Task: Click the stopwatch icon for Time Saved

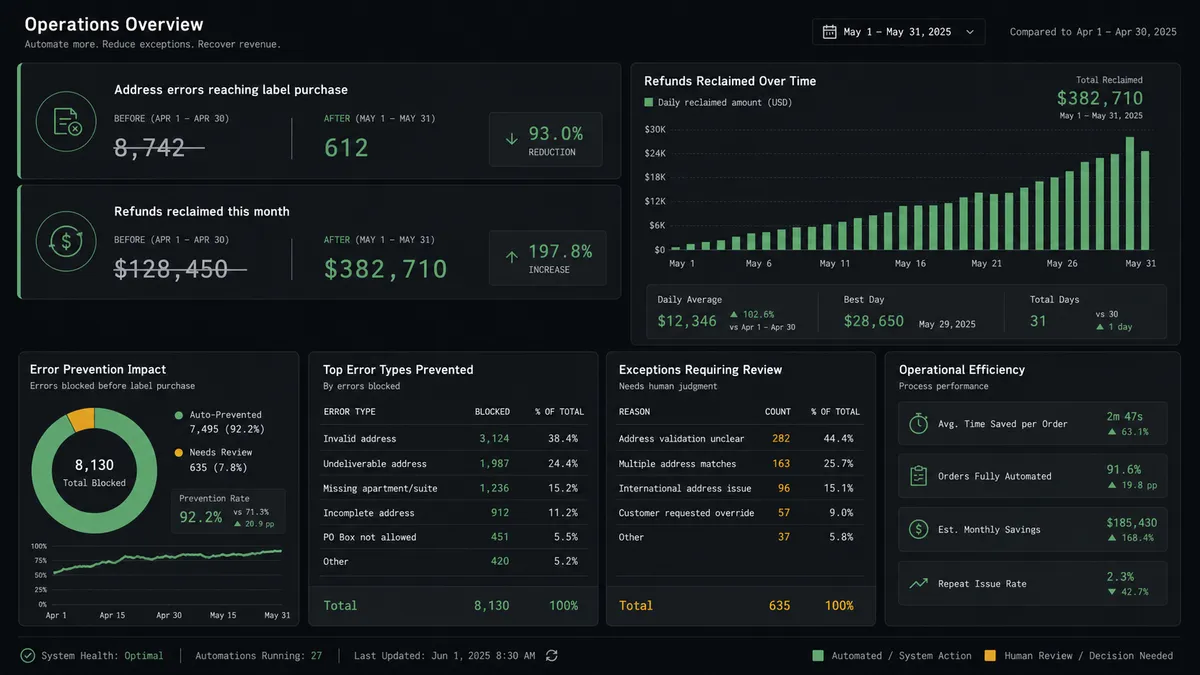Action: pyautogui.click(x=918, y=424)
